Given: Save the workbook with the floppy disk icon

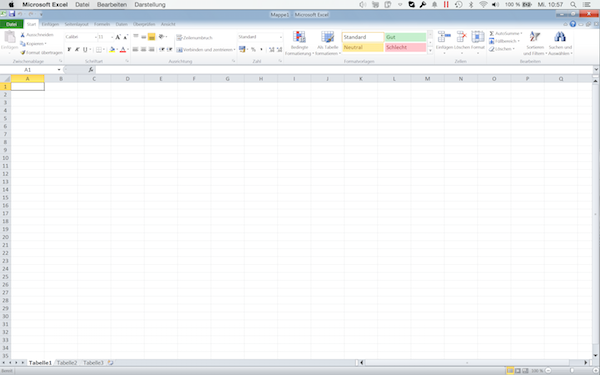Looking at the screenshot, I should [12, 14].
